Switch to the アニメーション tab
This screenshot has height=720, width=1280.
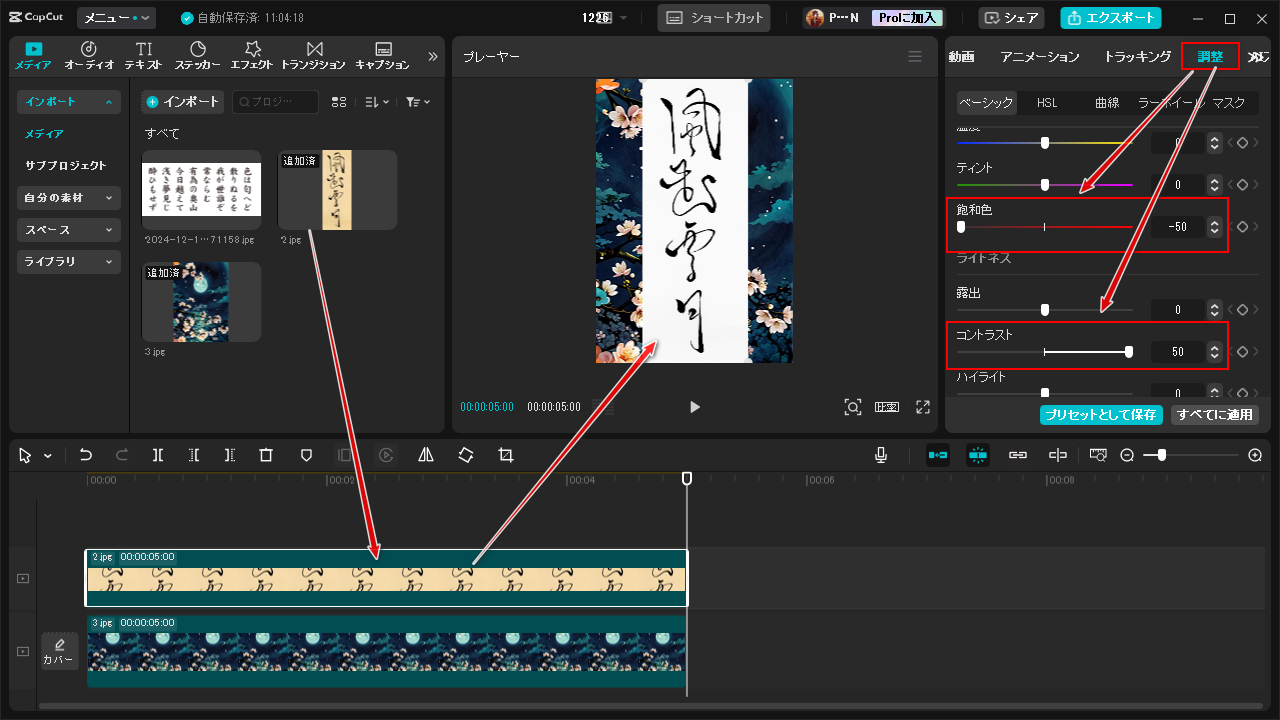point(1040,57)
